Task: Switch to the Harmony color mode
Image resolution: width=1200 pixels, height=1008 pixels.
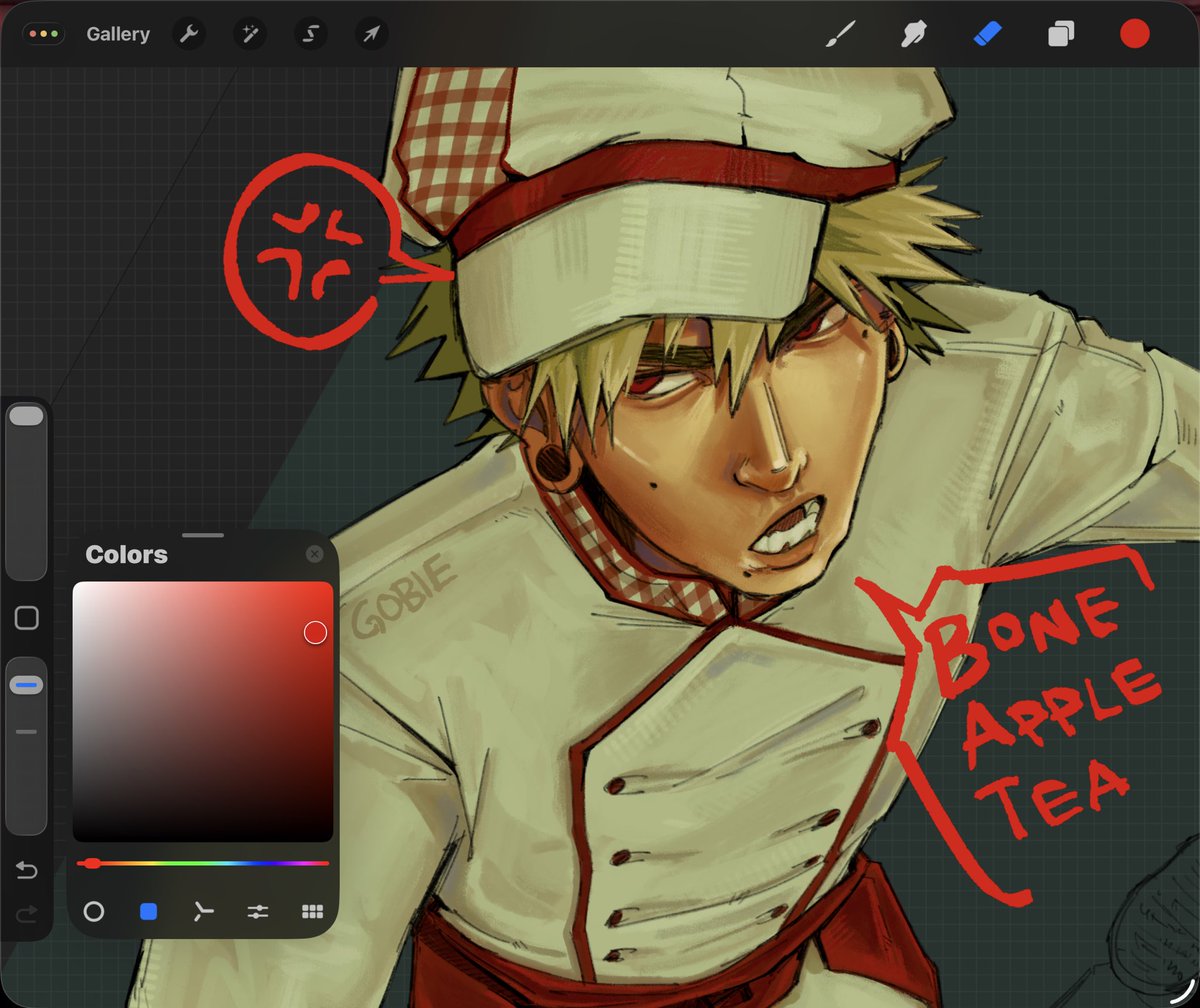Action: point(204,911)
